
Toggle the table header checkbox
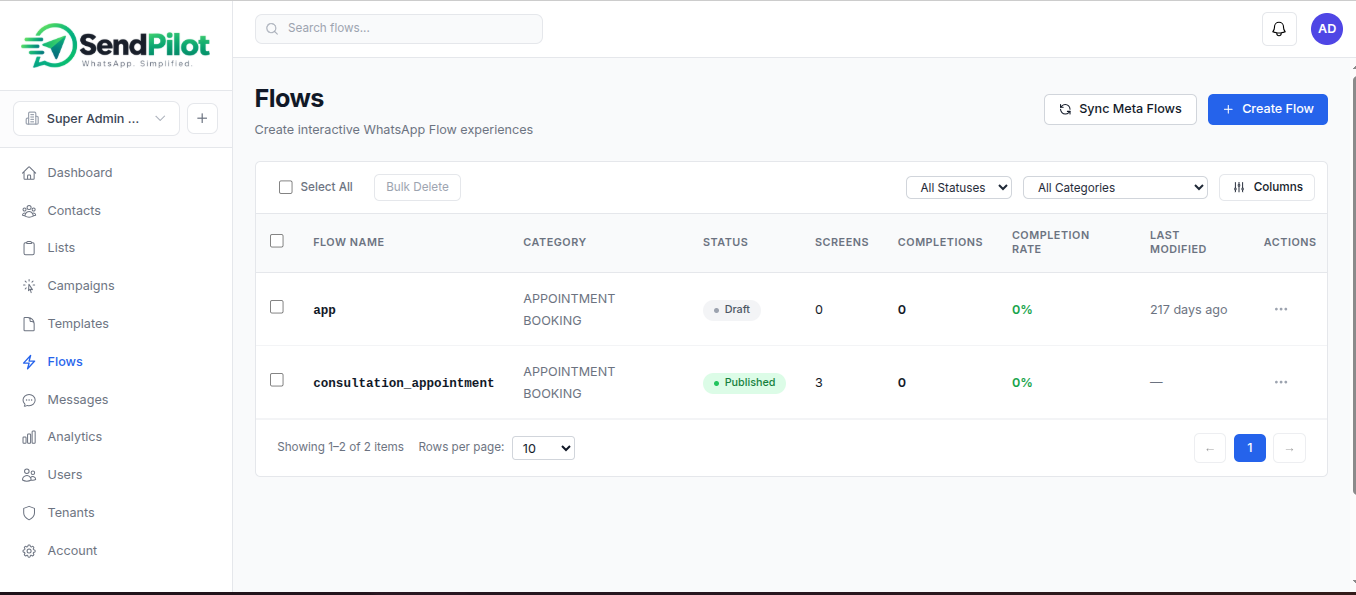click(x=277, y=241)
